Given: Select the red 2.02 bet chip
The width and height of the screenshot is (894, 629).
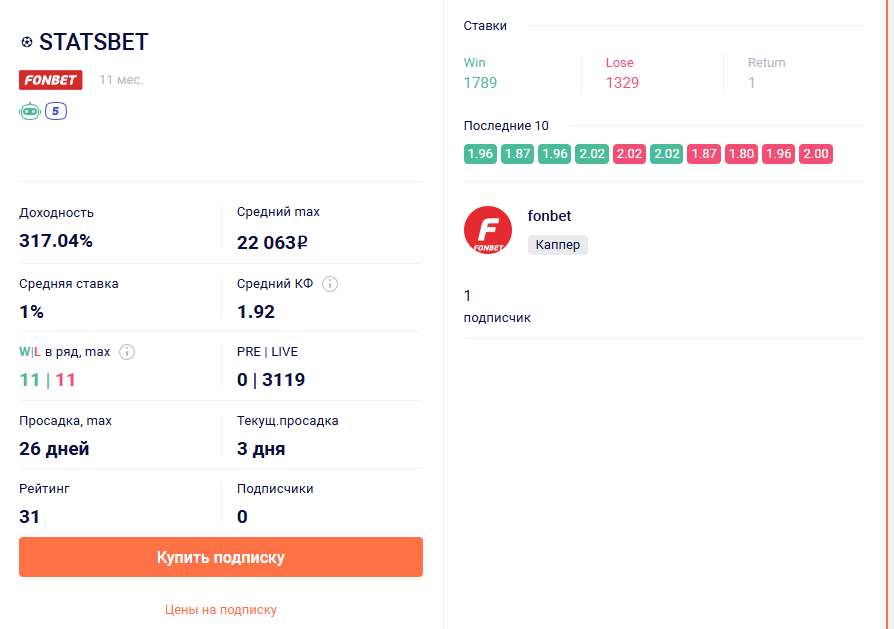Looking at the screenshot, I should click(x=629, y=154).
